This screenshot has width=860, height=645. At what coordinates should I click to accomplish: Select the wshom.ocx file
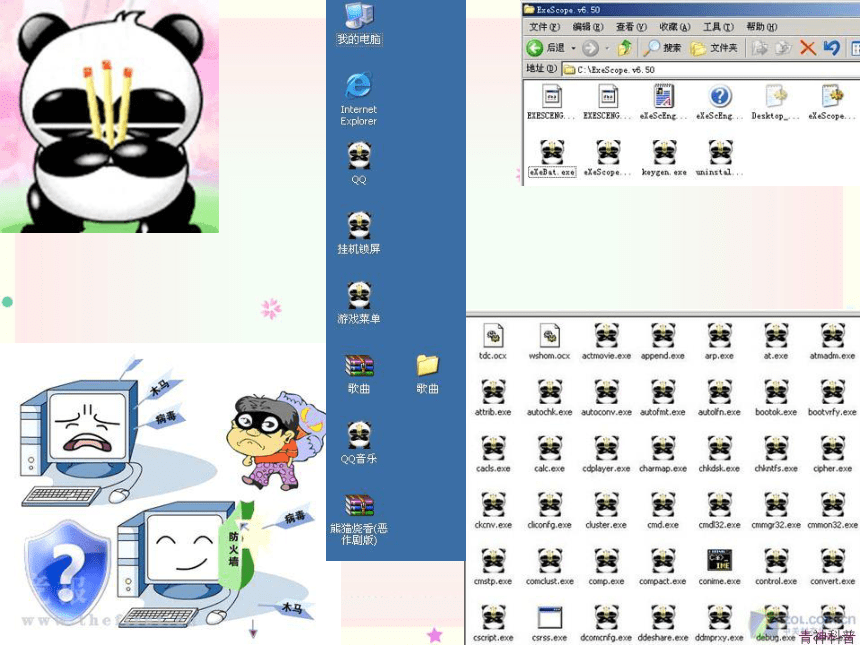550,342
